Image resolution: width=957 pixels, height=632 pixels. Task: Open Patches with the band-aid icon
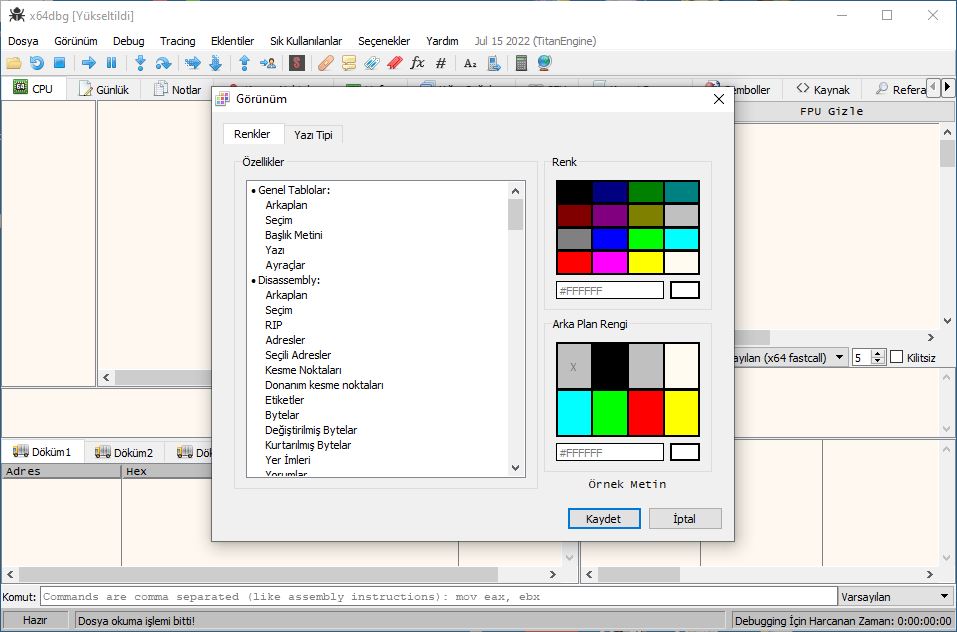(326, 63)
